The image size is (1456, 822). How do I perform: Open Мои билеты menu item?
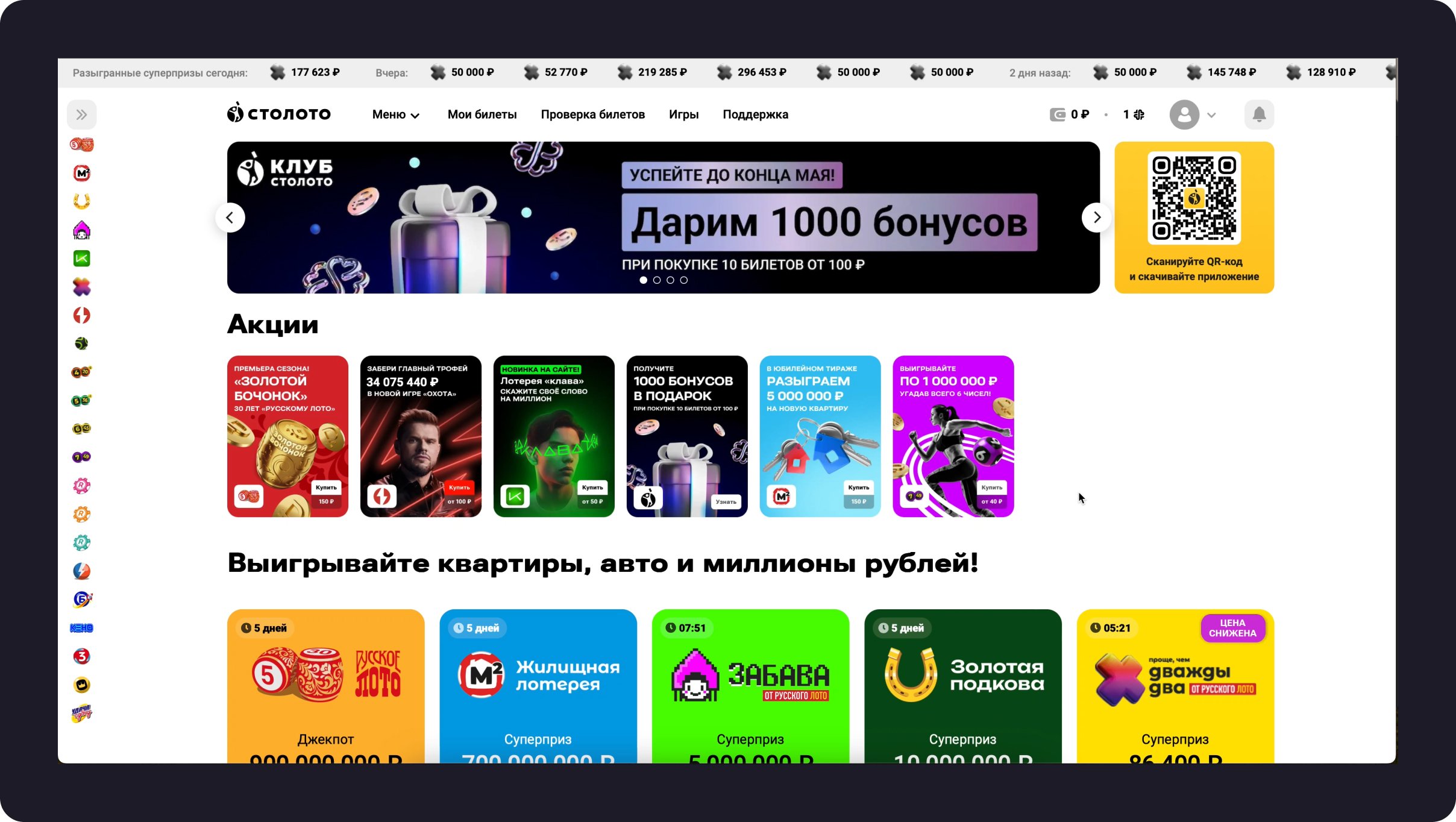482,115
